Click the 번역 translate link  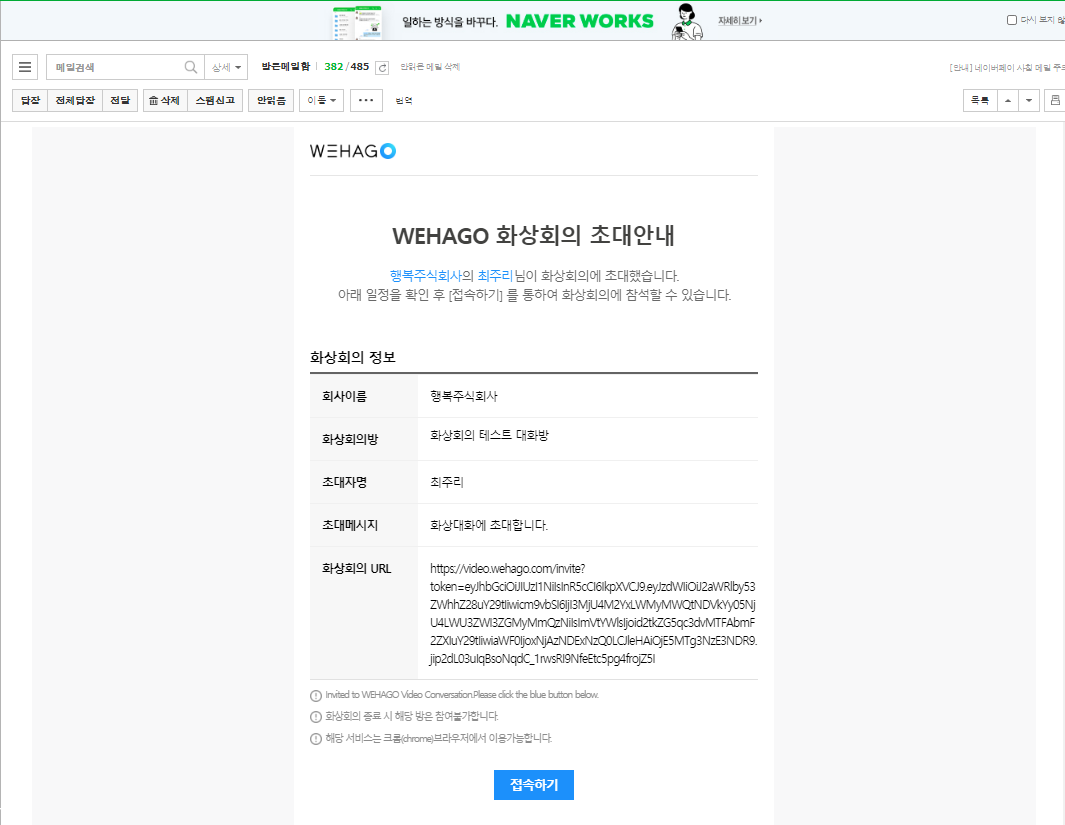pyautogui.click(x=404, y=100)
